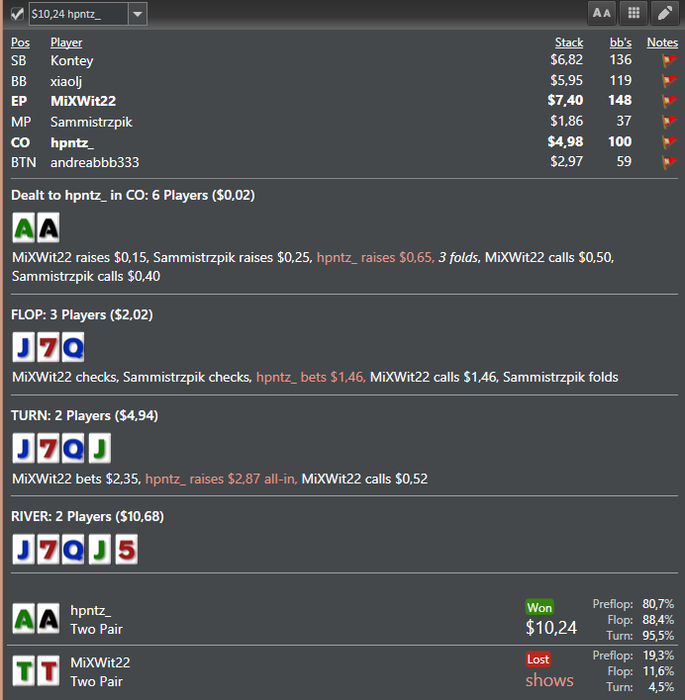Sort by the Stack column header
Image resolution: width=685 pixels, height=700 pixels.
(568, 42)
